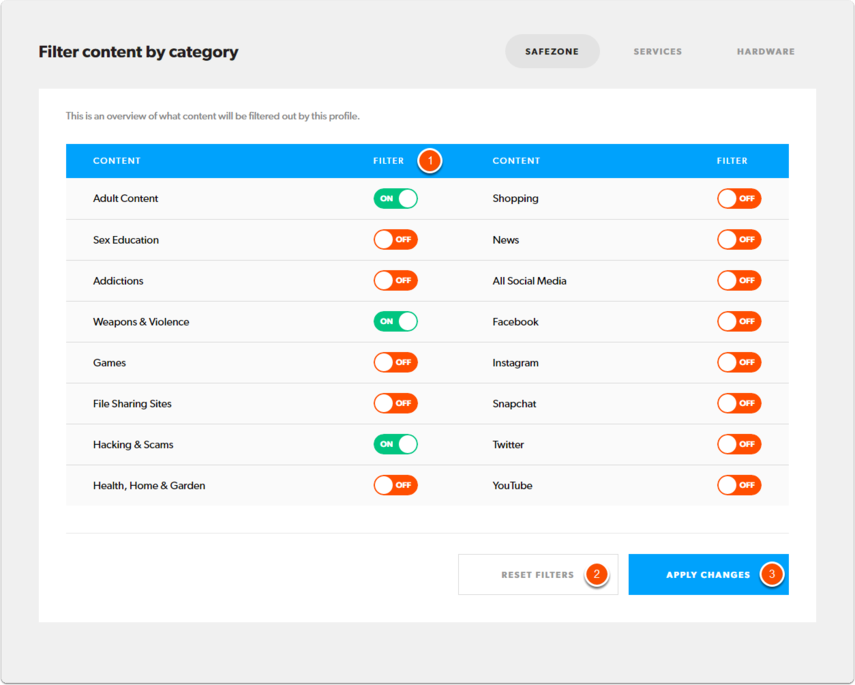Enable the Facebook filter
Screen dimensions: 855x685
[738, 321]
